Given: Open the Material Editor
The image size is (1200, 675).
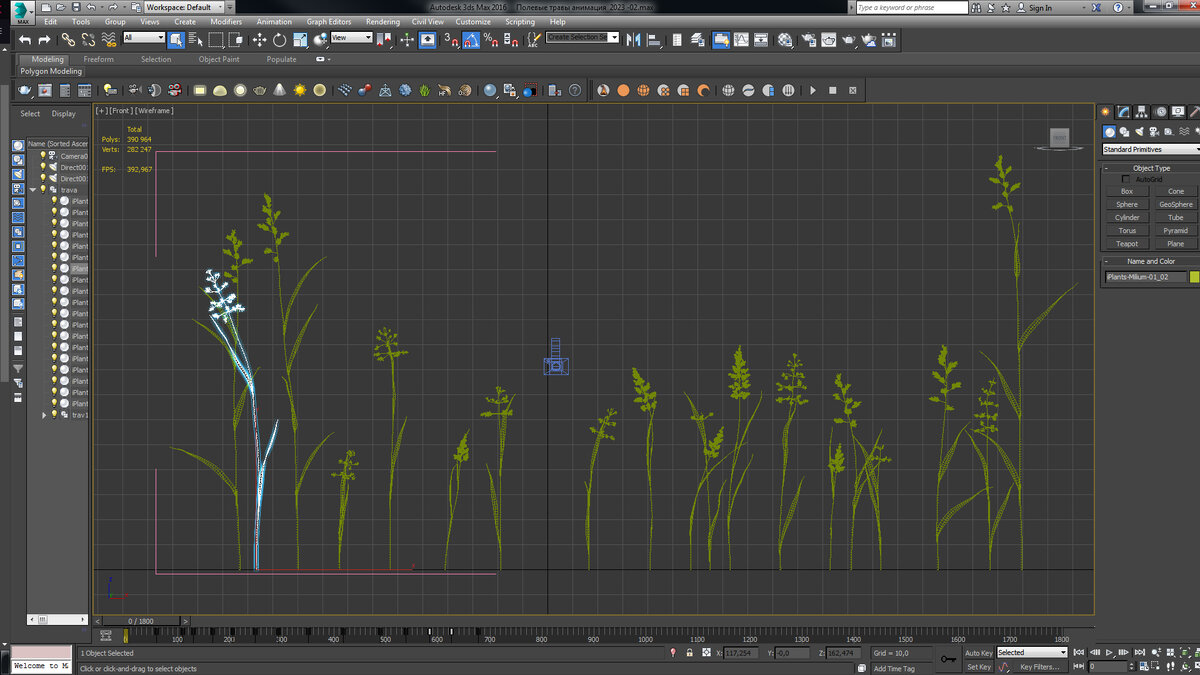Looking at the screenshot, I should click(x=786, y=40).
